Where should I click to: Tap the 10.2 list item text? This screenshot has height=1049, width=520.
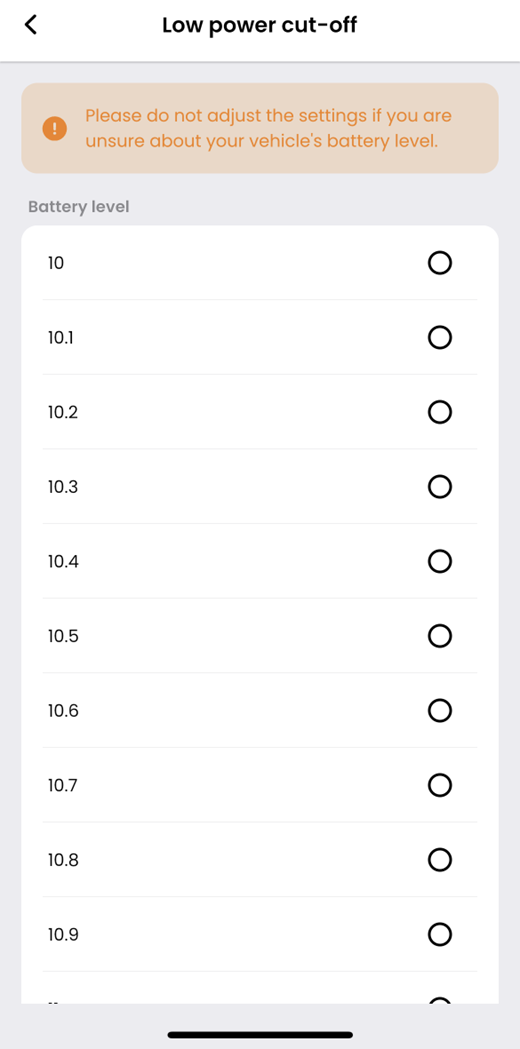coord(63,413)
